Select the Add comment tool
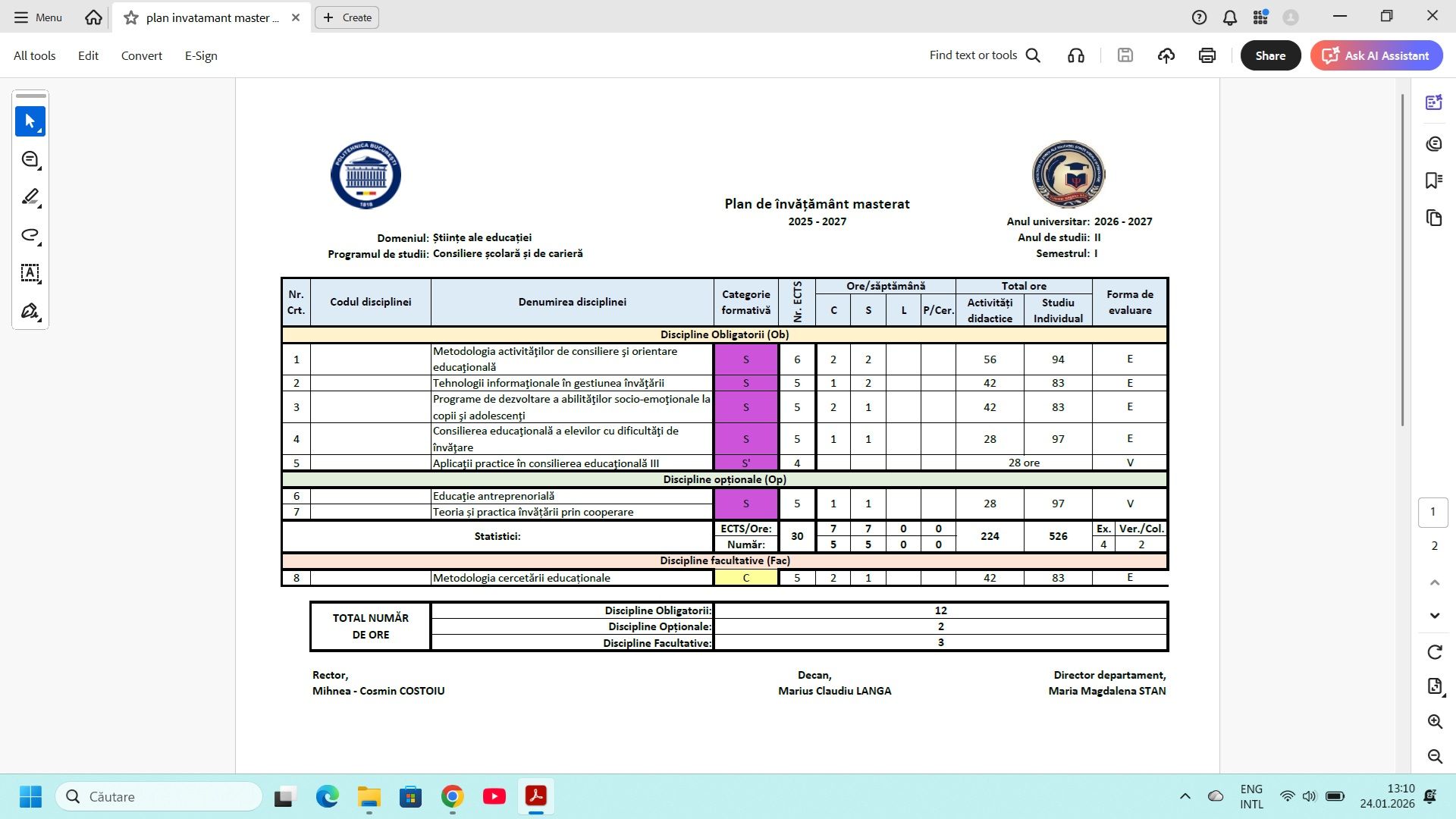 pyautogui.click(x=30, y=160)
